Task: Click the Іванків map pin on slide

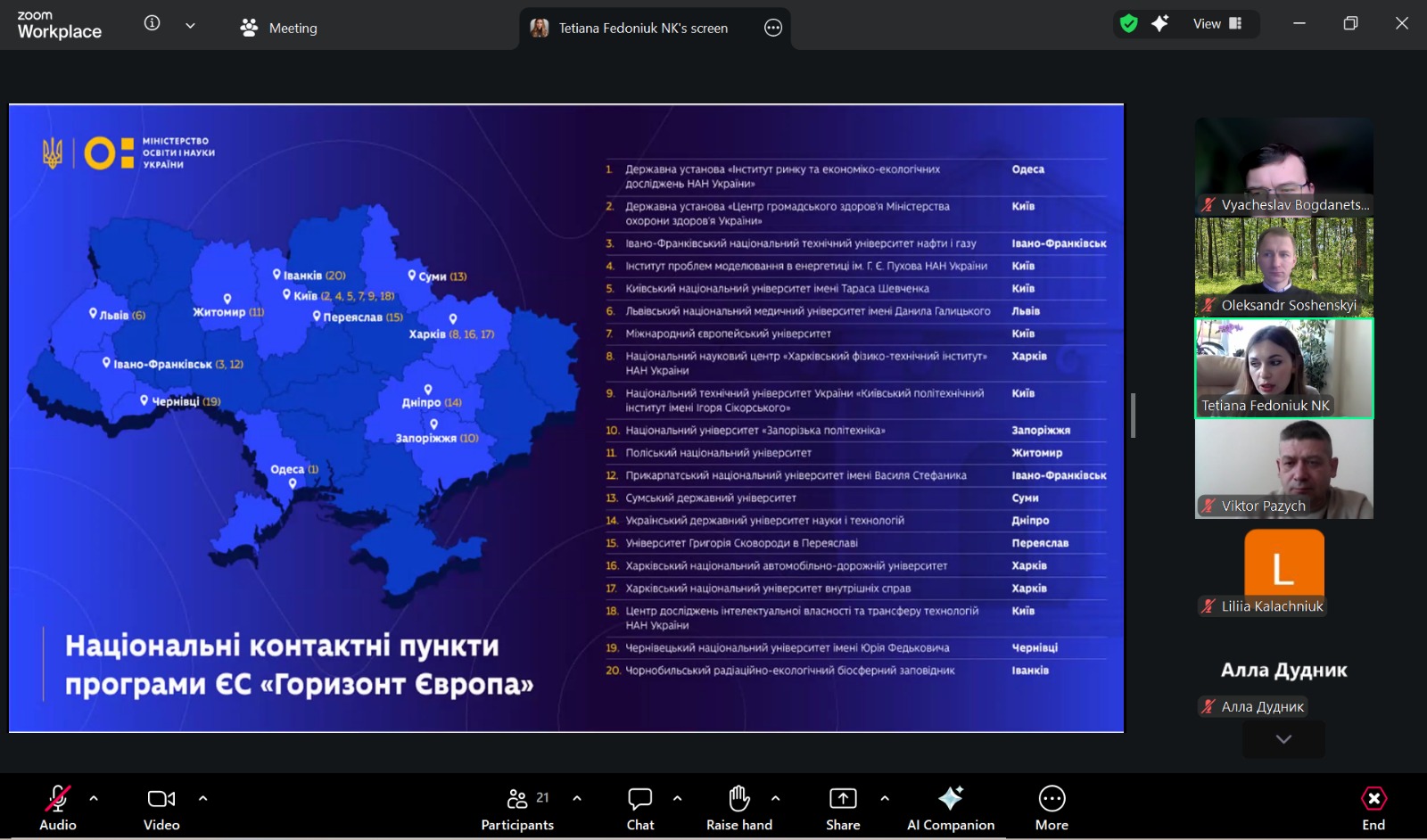Action: click(x=276, y=275)
